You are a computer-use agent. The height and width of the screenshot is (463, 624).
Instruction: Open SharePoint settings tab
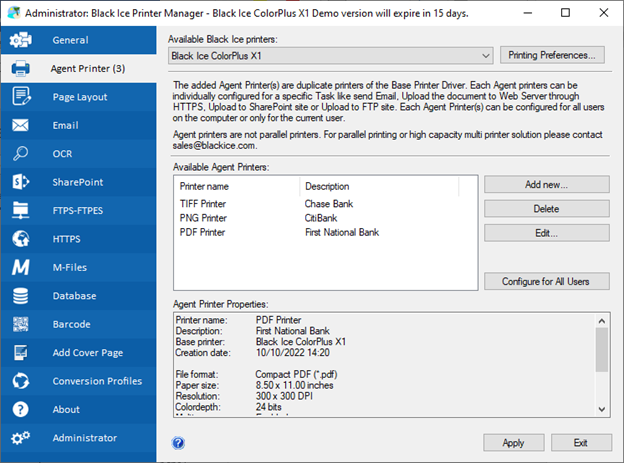pos(78,182)
